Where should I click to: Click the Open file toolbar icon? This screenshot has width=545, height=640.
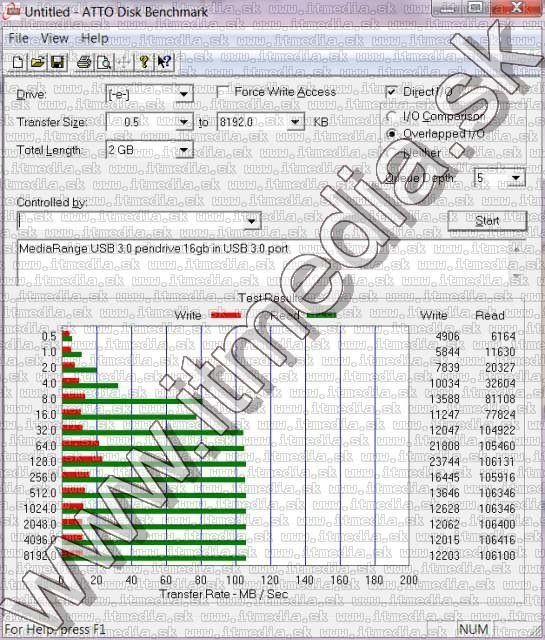(38, 62)
